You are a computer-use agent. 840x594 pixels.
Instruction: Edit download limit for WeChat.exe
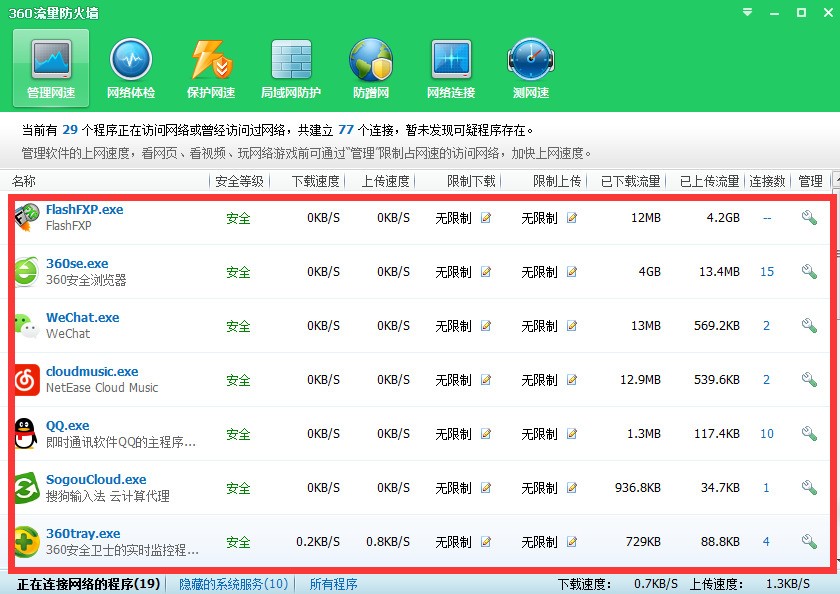[486, 326]
